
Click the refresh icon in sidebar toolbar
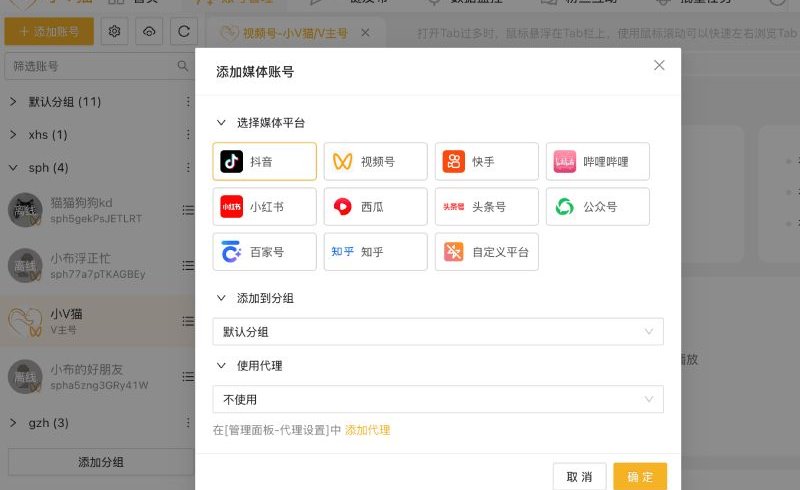pyautogui.click(x=182, y=32)
